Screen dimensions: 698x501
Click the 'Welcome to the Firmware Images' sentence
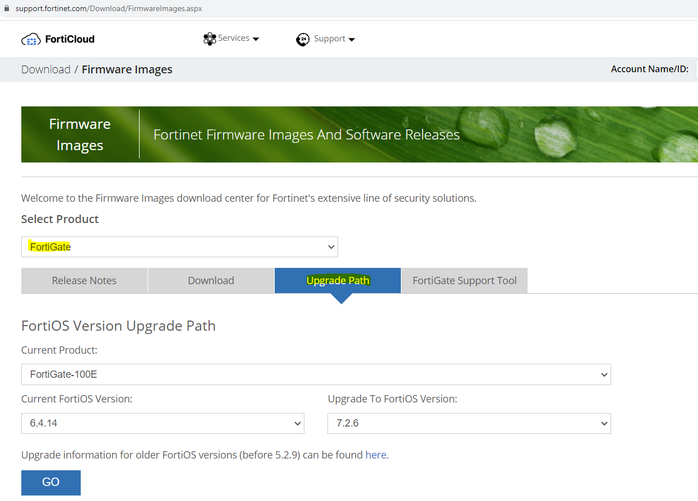click(x=248, y=198)
